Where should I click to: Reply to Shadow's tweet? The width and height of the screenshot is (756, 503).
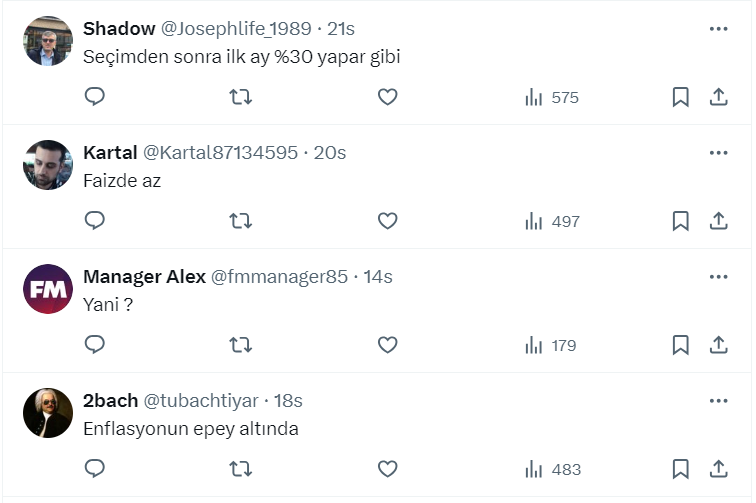[x=95, y=97]
